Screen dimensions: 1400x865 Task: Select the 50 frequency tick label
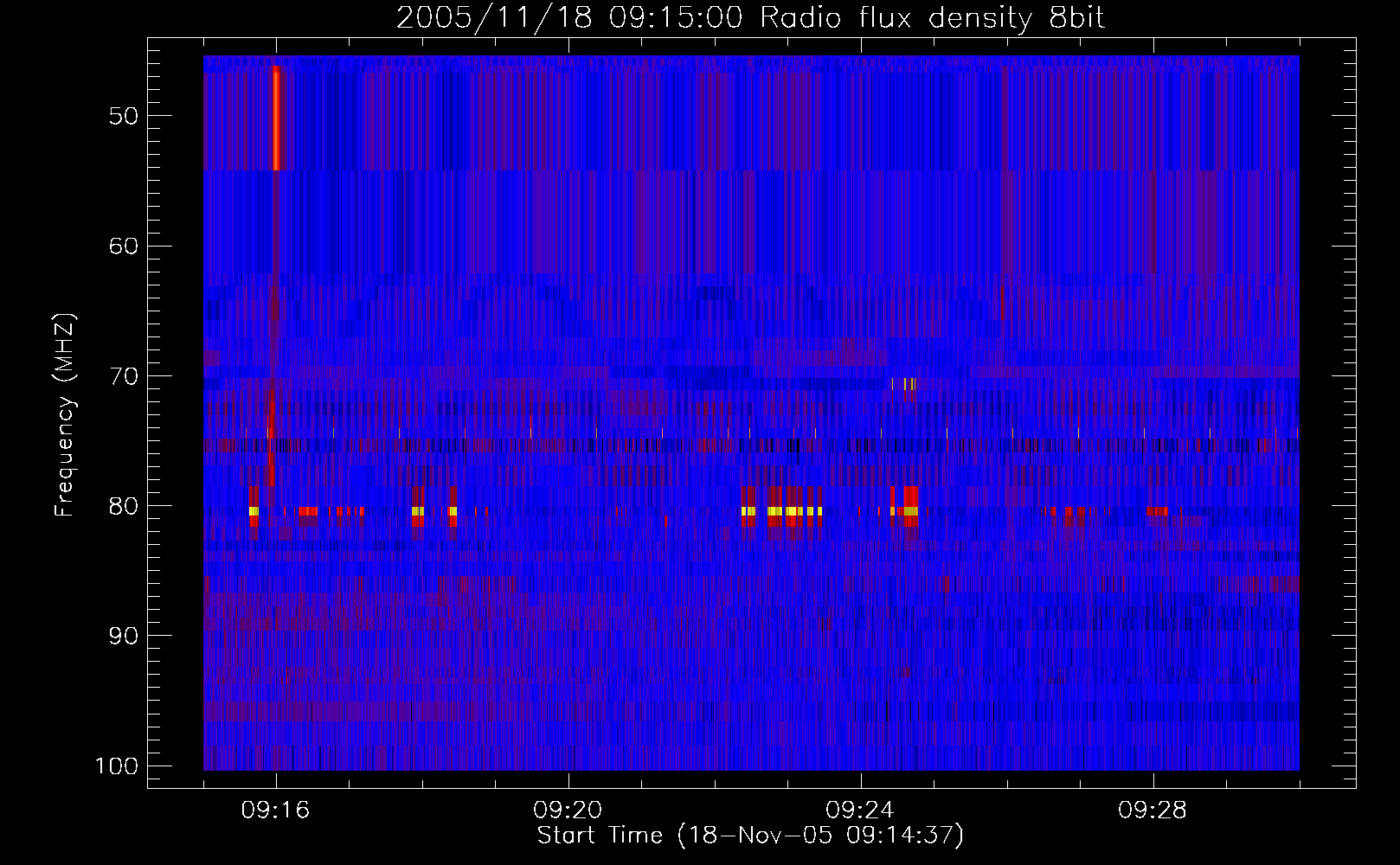(x=124, y=116)
